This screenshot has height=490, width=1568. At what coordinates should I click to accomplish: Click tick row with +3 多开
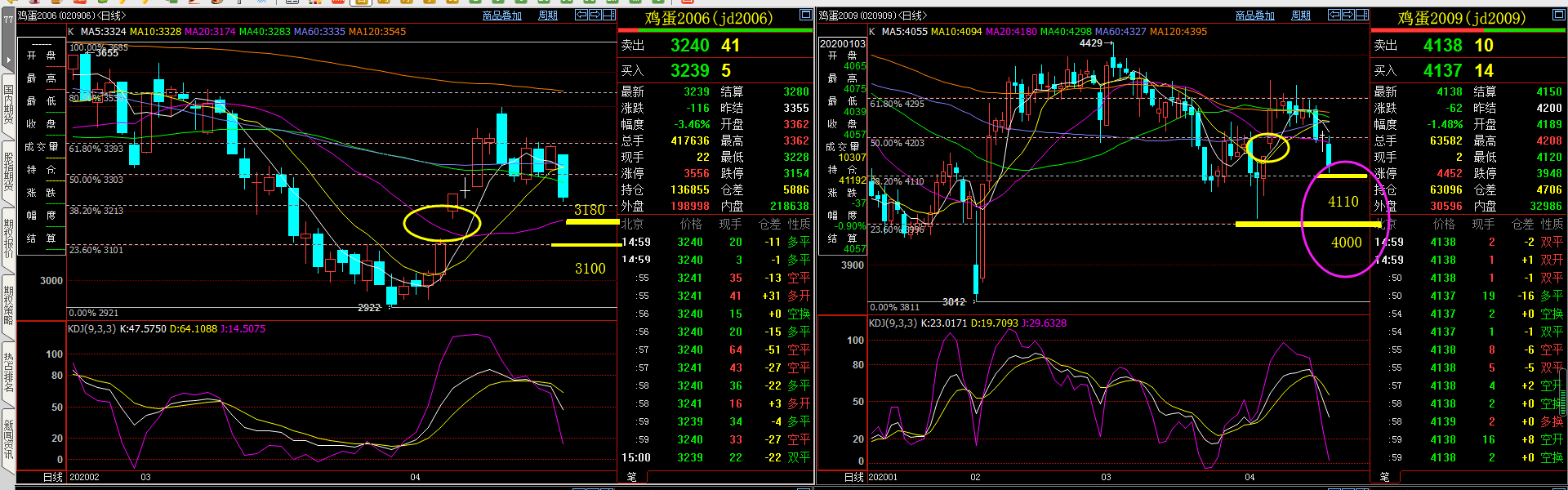click(716, 404)
